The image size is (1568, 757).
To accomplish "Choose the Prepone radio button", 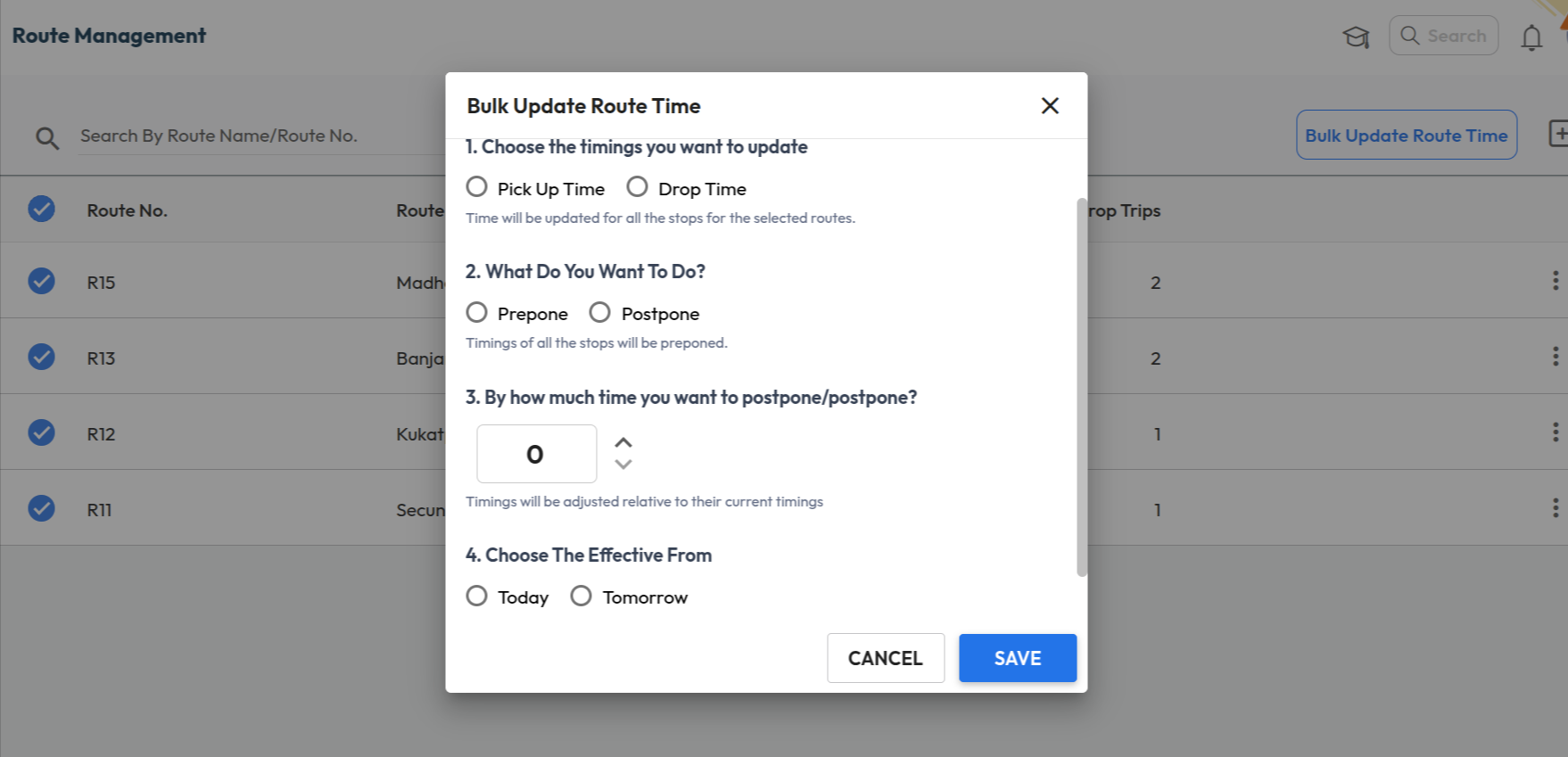I will click(x=477, y=313).
